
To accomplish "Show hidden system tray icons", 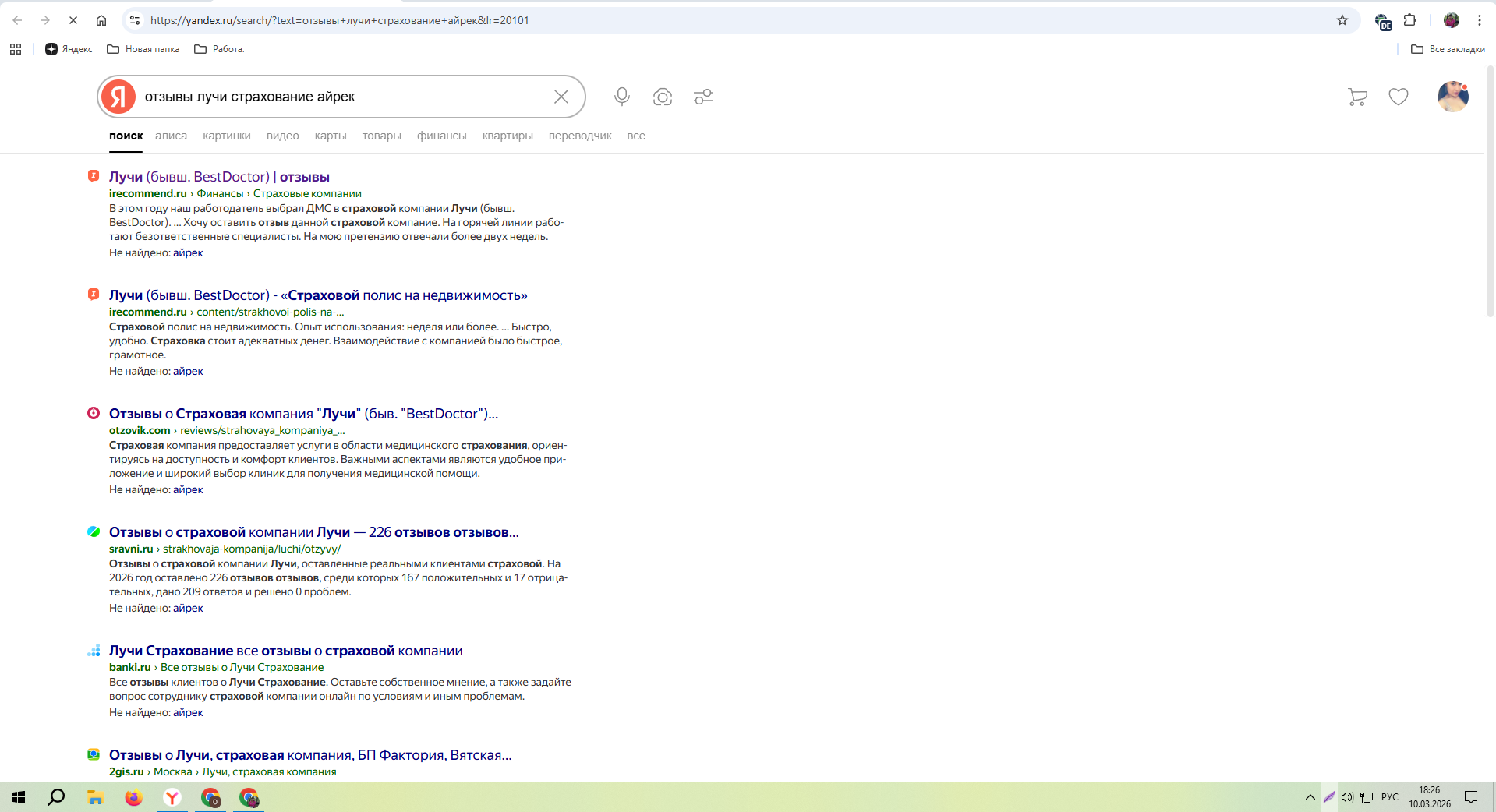I will point(1310,796).
